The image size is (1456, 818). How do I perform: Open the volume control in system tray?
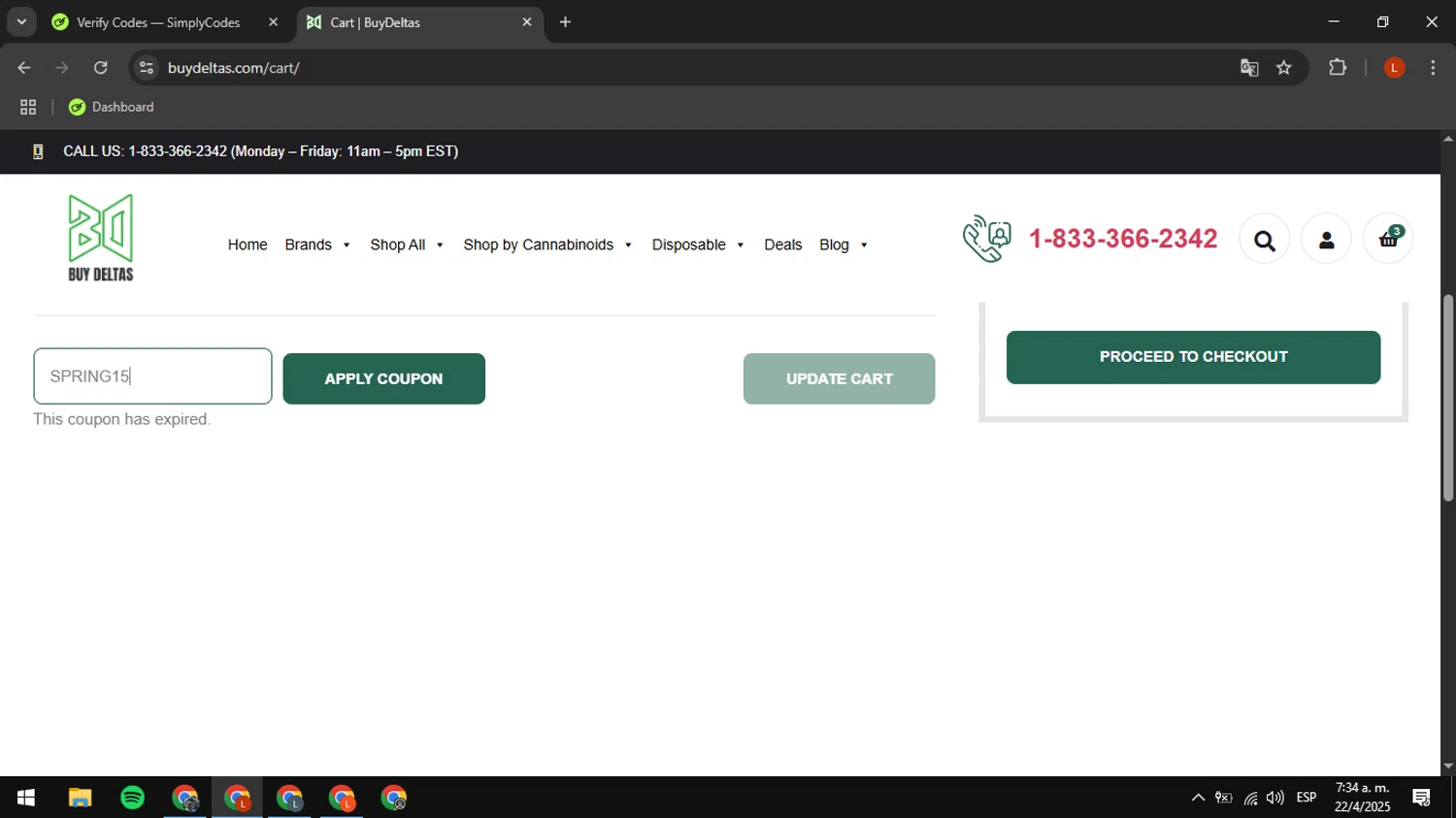pyautogui.click(x=1275, y=798)
